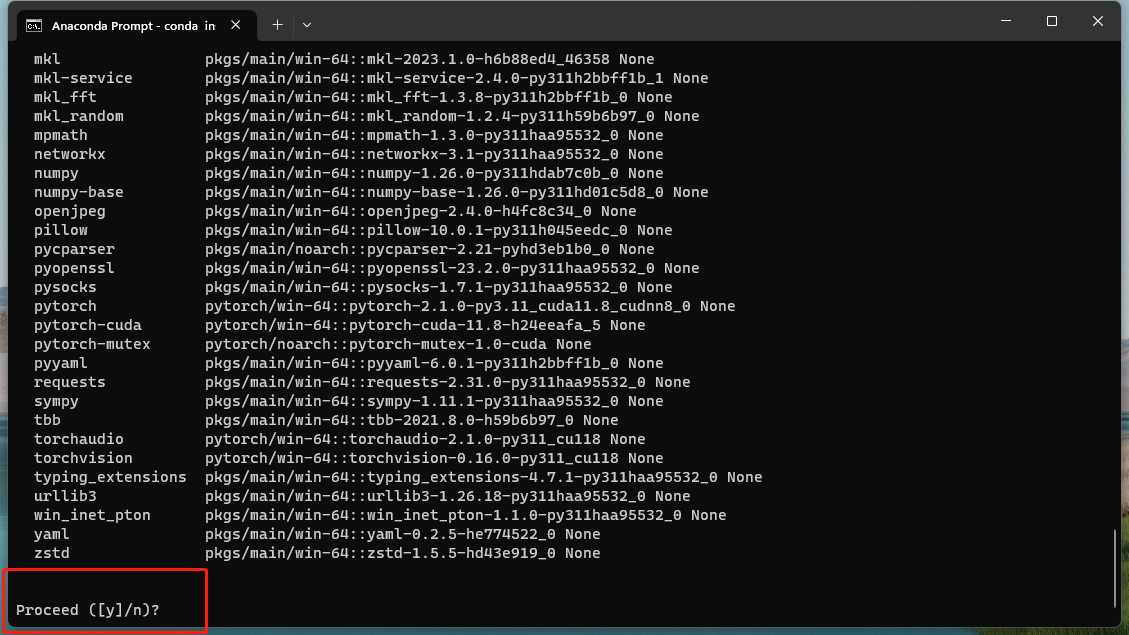Click the 'urllib3' package name
The height and width of the screenshot is (635, 1129).
click(x=65, y=496)
